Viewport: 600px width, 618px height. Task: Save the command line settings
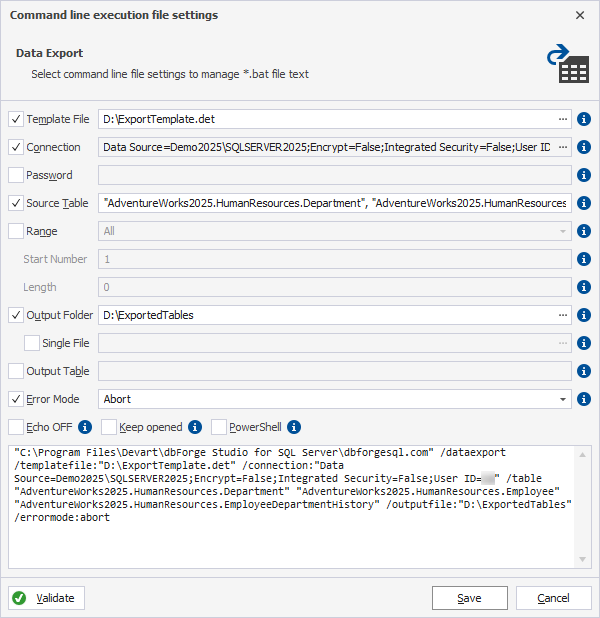pyautogui.click(x=470, y=598)
